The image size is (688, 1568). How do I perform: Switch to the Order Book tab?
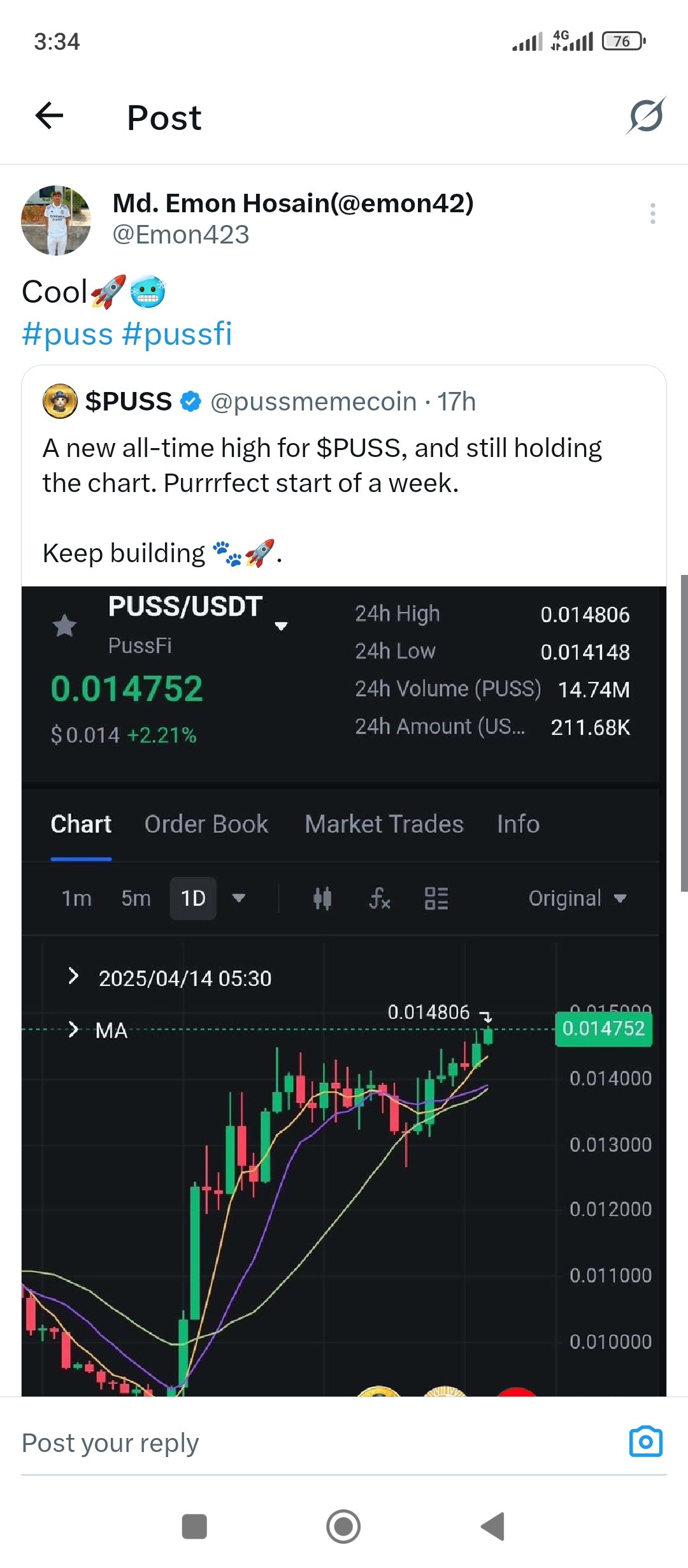[x=206, y=824]
